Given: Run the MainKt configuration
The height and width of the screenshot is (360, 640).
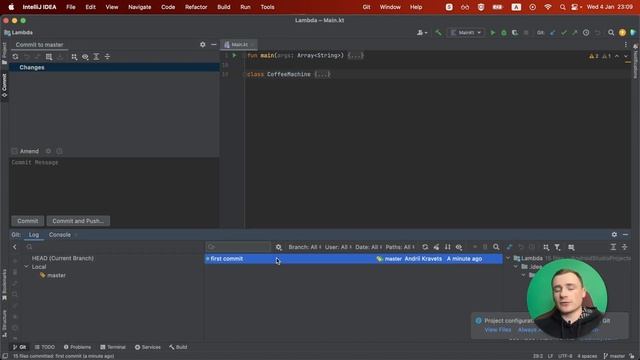Looking at the screenshot, I should pos(493,33).
